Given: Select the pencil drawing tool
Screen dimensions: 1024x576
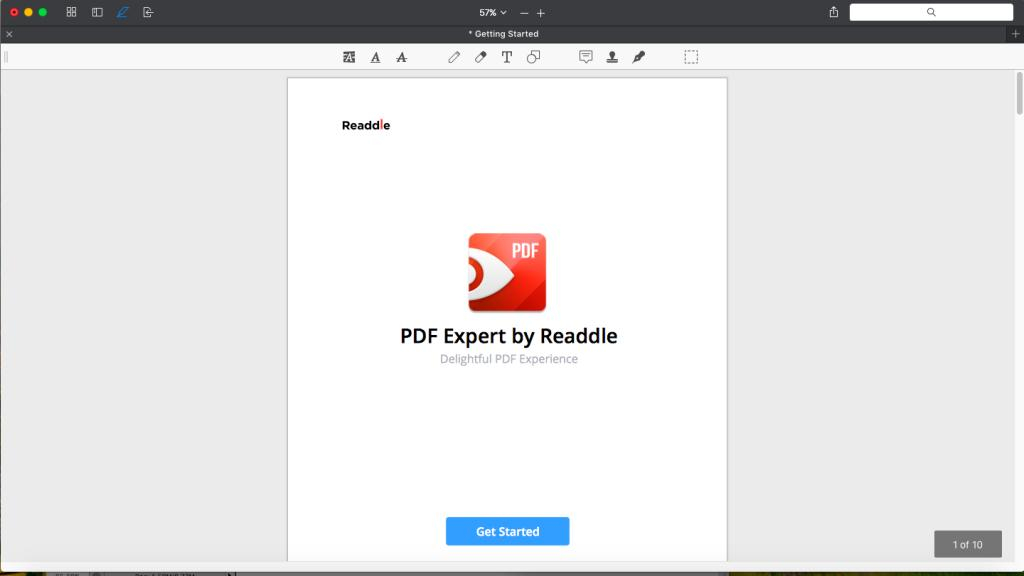Looking at the screenshot, I should point(454,57).
